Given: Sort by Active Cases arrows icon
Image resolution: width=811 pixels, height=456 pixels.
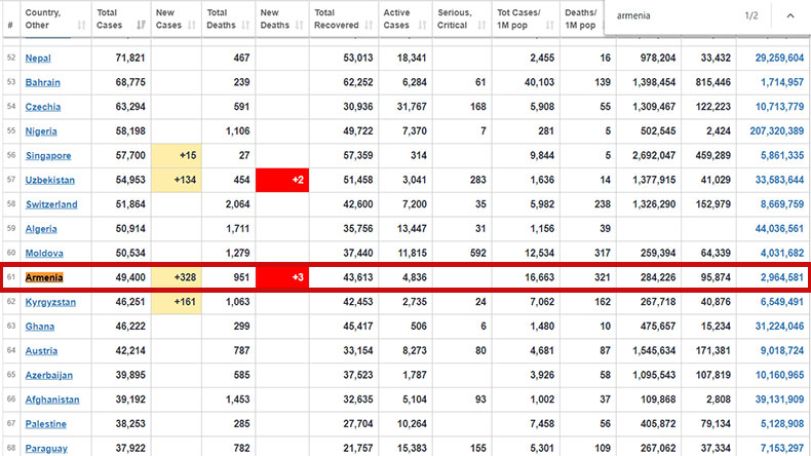Looking at the screenshot, I should [423, 25].
